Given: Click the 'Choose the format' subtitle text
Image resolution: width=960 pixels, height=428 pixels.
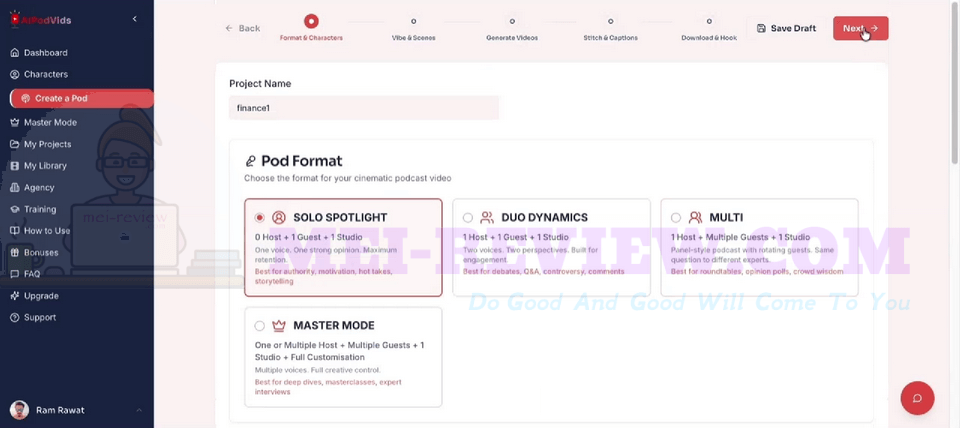Looking at the screenshot, I should pos(348,178).
